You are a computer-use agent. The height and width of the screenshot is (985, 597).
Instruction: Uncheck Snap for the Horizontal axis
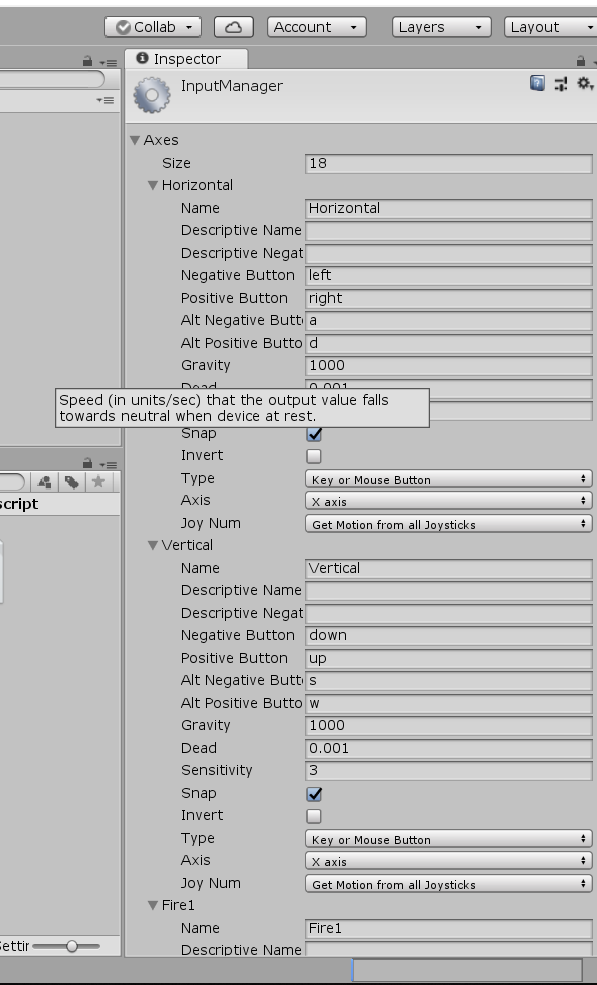click(314, 433)
